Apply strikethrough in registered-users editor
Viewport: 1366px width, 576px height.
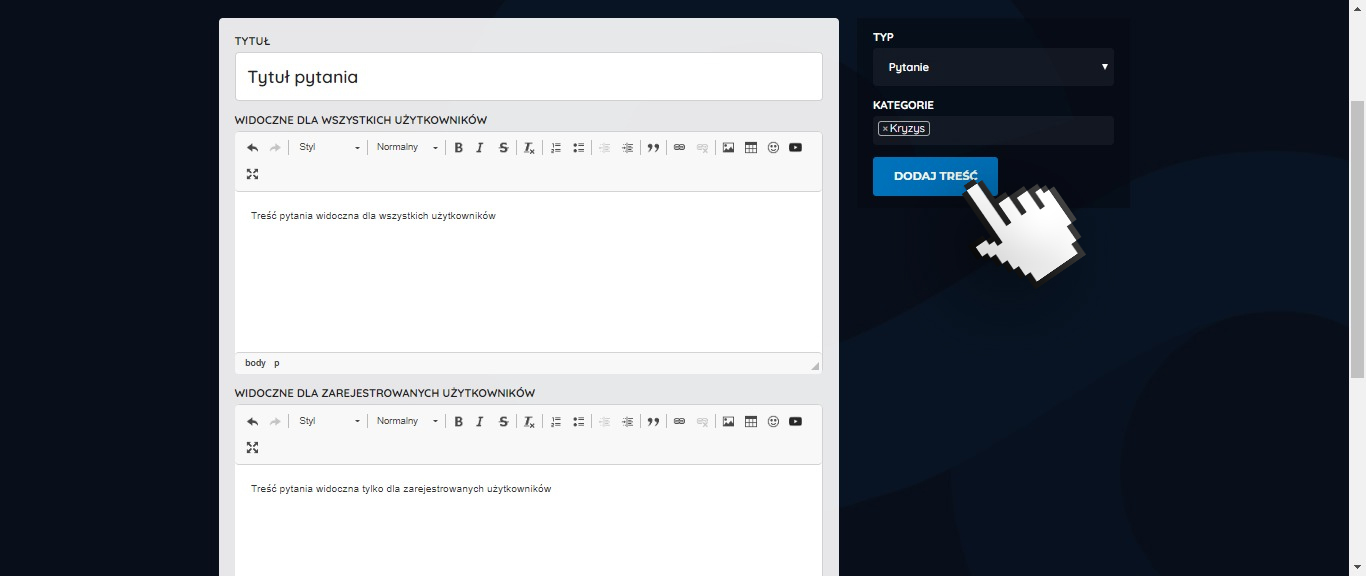coord(503,421)
